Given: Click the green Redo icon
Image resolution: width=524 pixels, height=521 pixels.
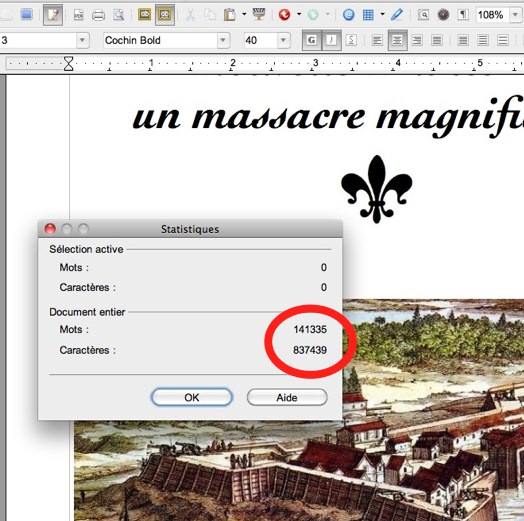Looking at the screenshot, I should pyautogui.click(x=313, y=14).
